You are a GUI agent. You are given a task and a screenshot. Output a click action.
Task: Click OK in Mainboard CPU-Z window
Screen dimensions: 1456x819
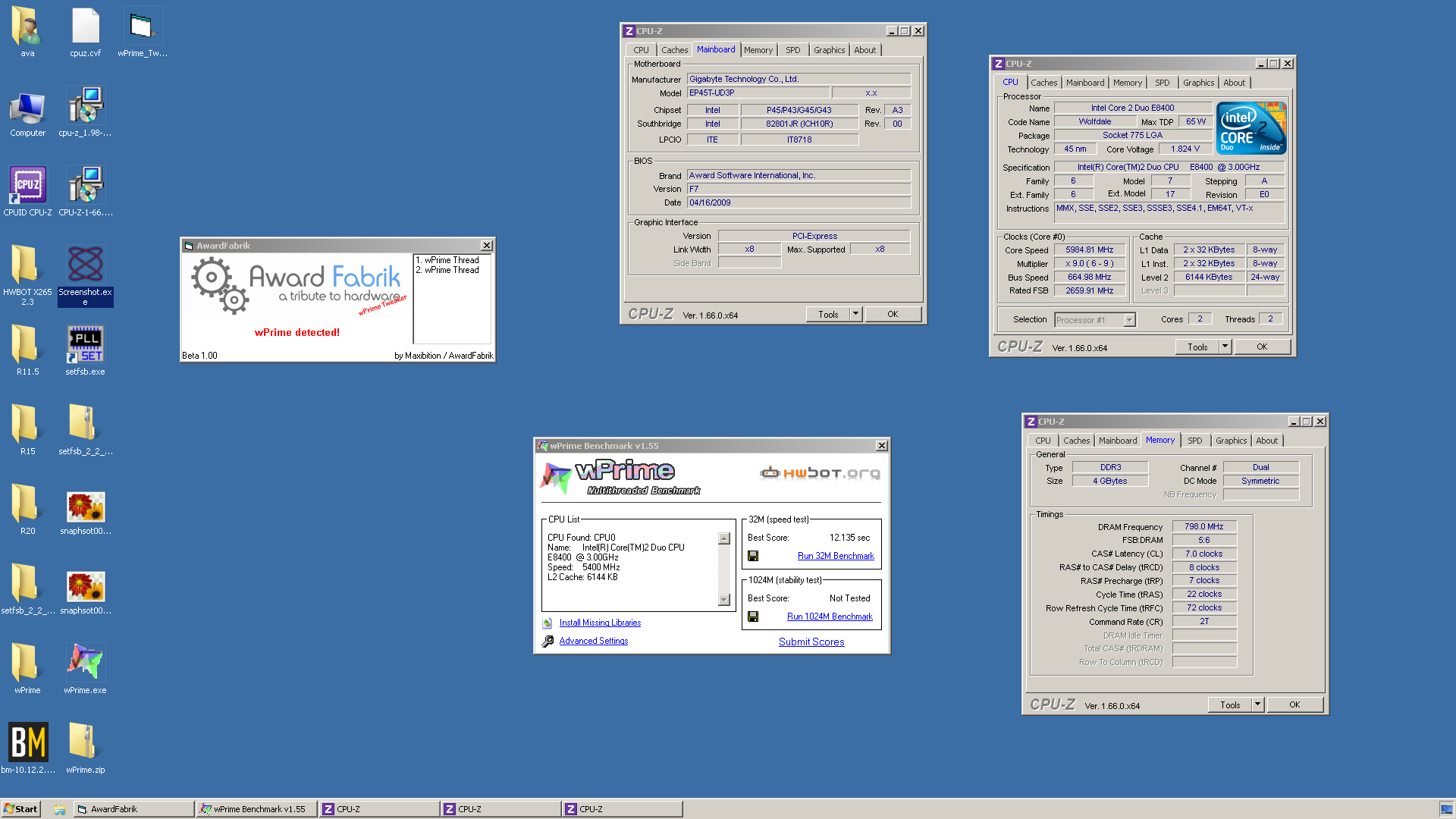pos(893,314)
